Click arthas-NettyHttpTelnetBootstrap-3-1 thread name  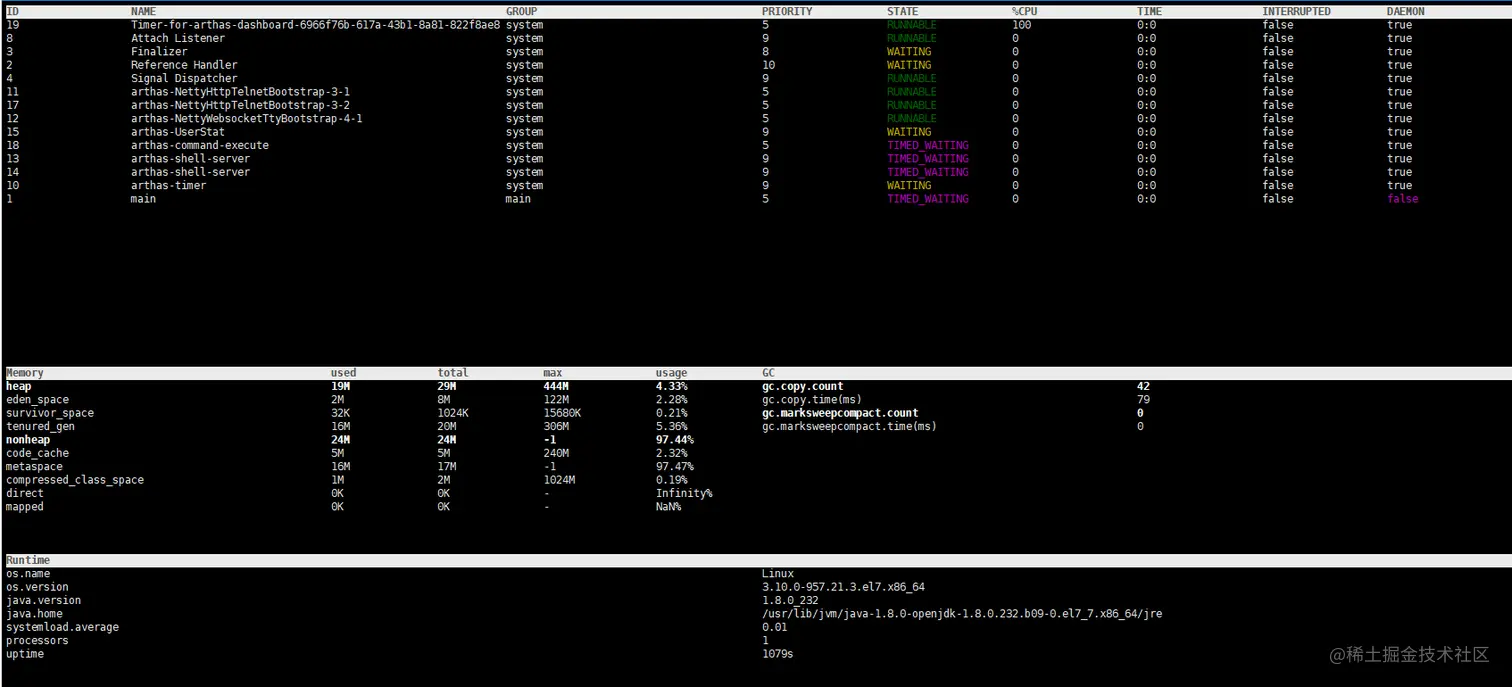[x=240, y=92]
